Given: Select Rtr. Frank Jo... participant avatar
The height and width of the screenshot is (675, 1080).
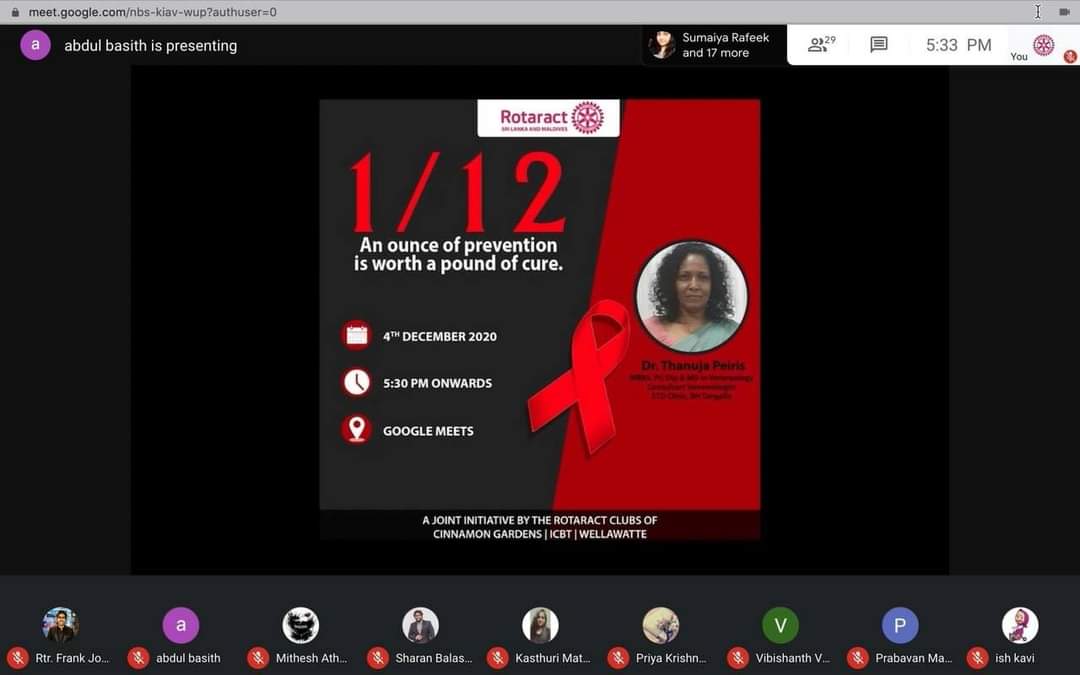Looking at the screenshot, I should (61, 625).
